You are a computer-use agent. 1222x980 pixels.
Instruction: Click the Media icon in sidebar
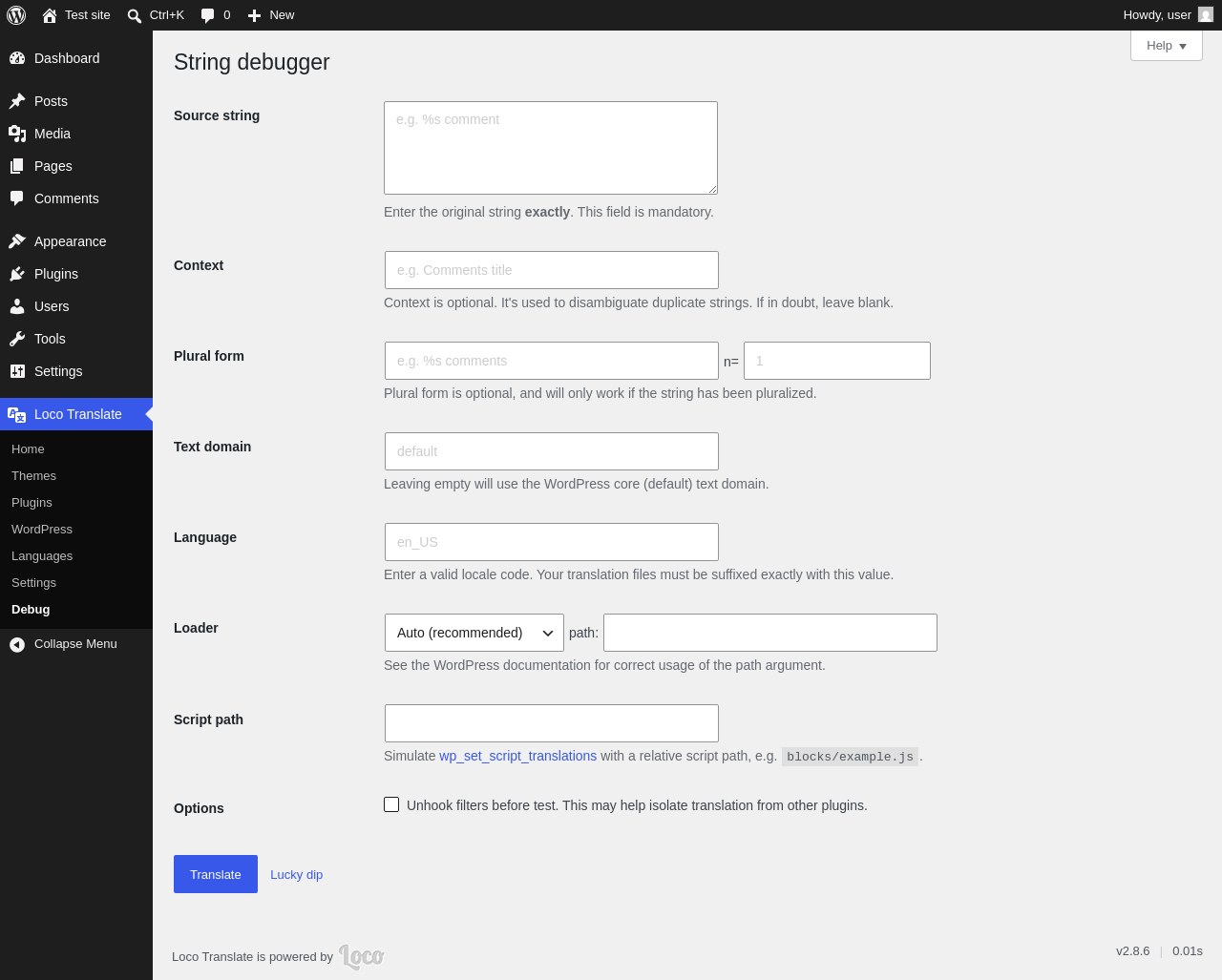click(17, 134)
